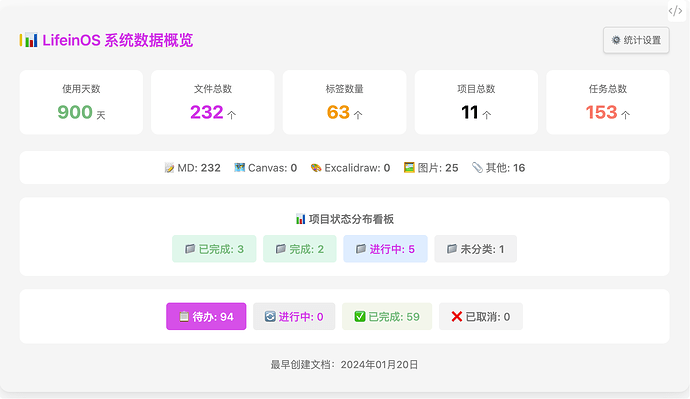Click the 任务总数 153 card
This screenshot has height=399, width=690.
[x=608, y=102]
